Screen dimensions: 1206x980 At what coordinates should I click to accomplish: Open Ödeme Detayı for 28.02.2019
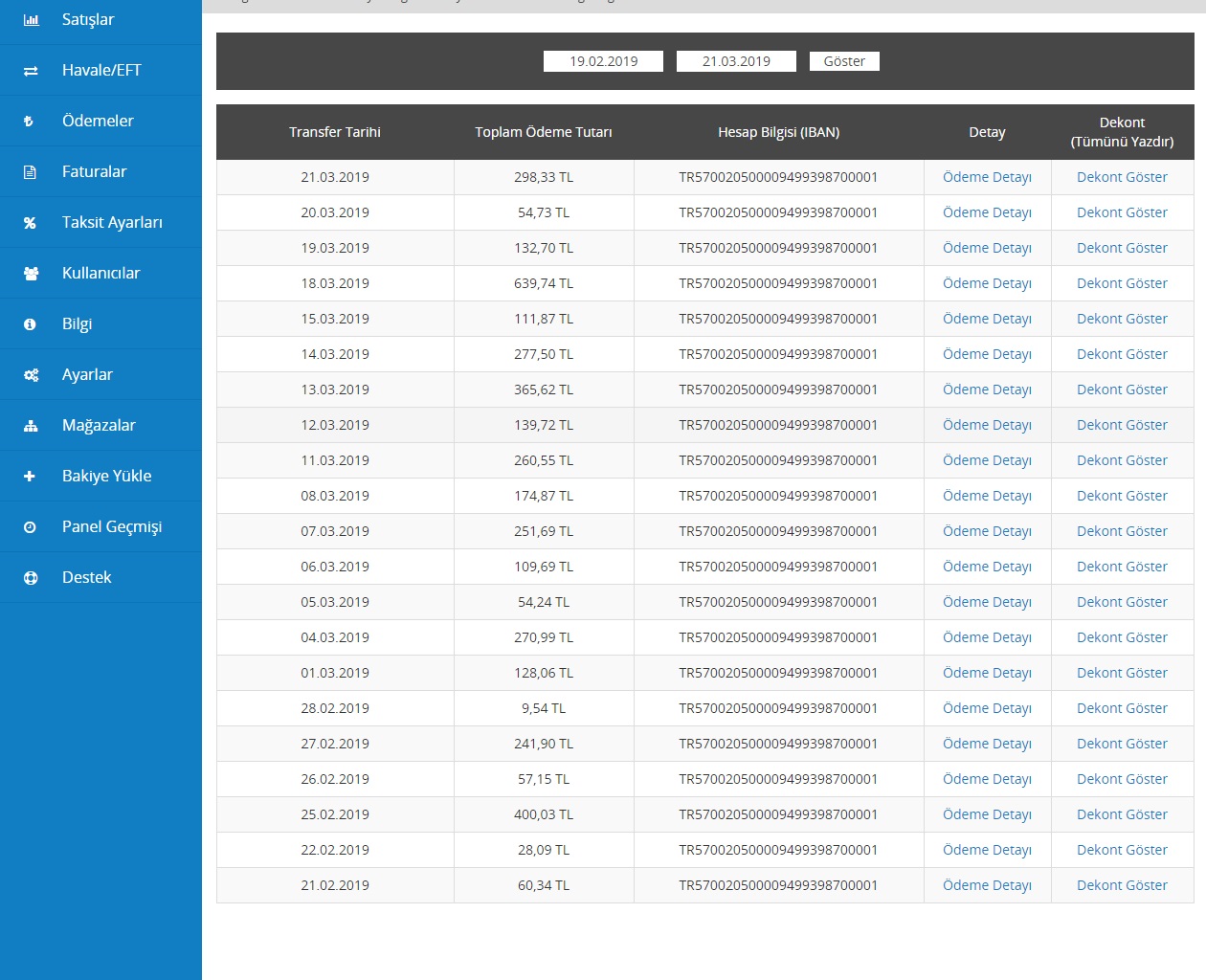click(x=987, y=708)
